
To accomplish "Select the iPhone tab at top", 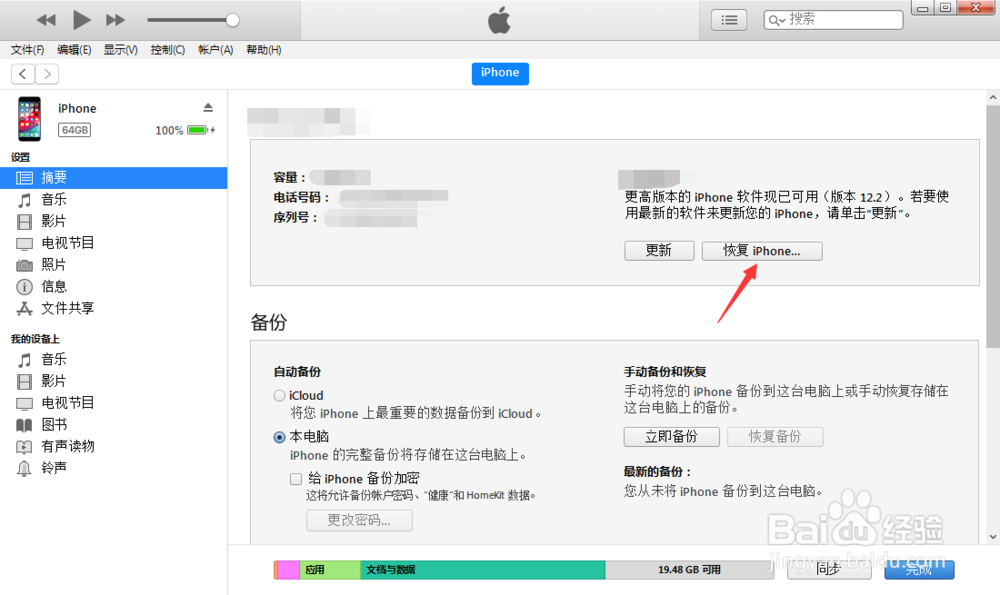I will coord(500,73).
